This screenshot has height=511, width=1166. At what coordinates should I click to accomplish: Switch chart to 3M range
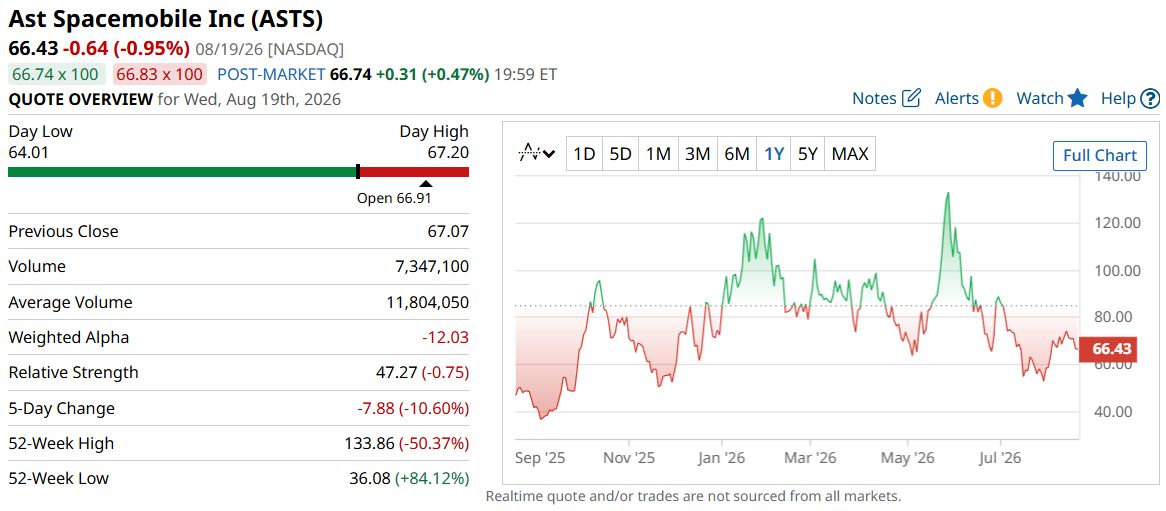698,154
